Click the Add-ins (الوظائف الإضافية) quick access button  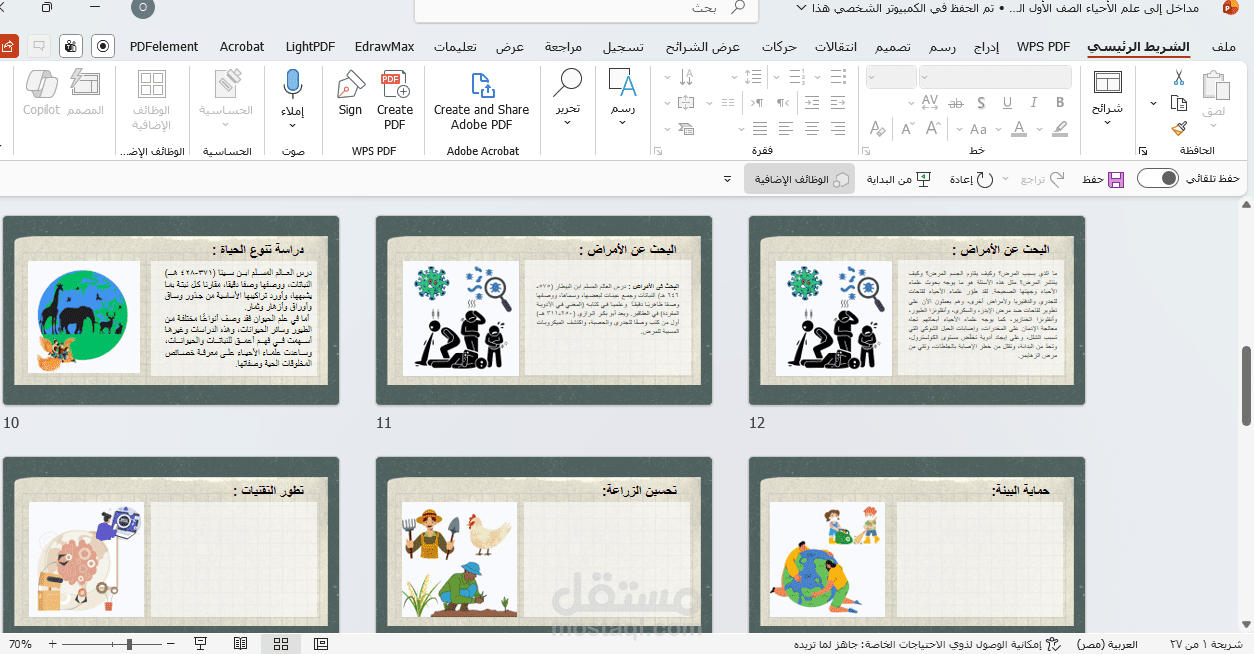click(800, 179)
